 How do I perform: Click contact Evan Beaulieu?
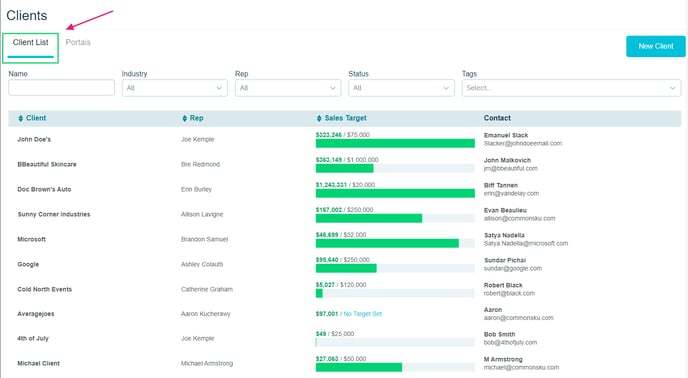point(505,210)
